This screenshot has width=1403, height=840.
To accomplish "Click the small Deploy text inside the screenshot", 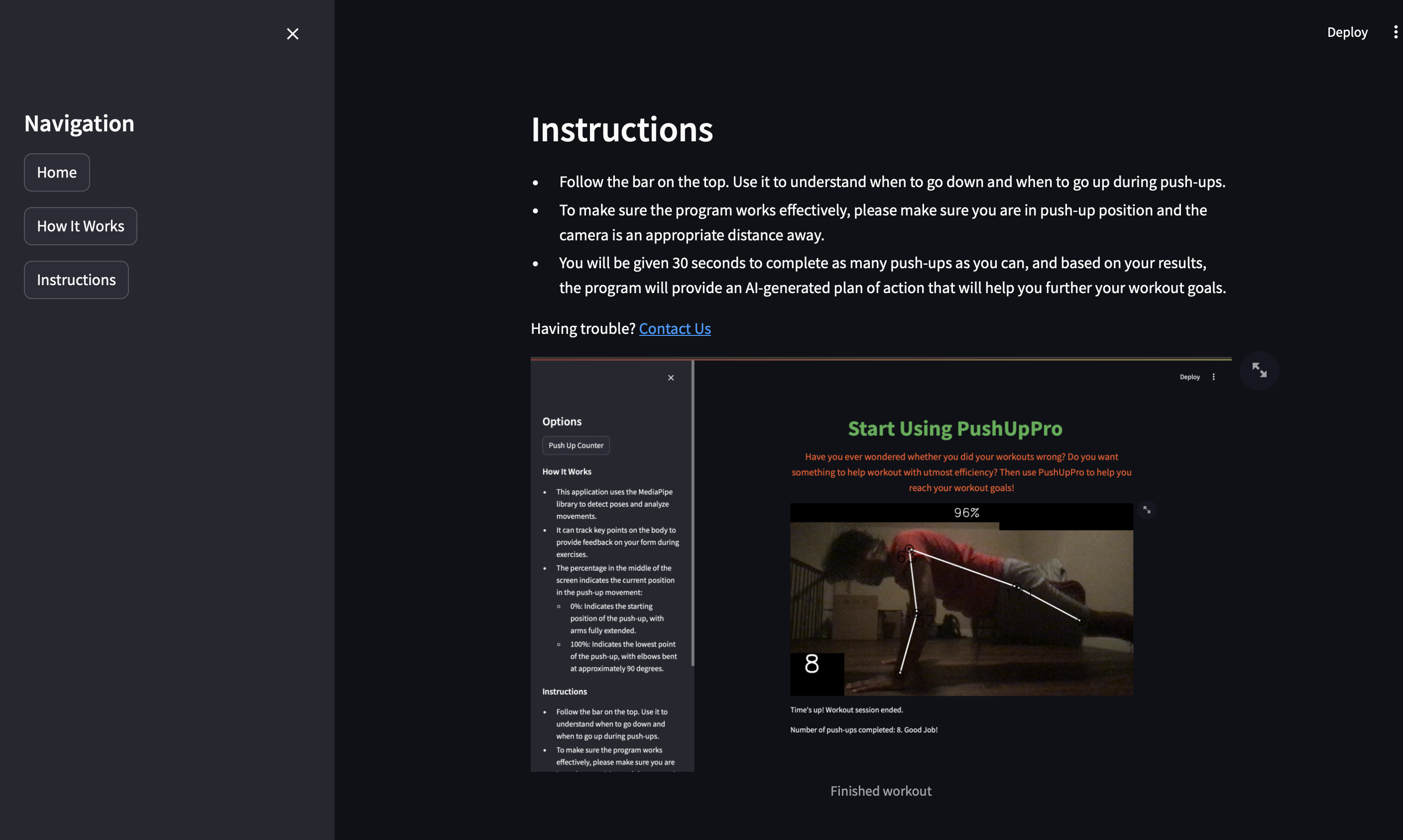I will 1189,377.
